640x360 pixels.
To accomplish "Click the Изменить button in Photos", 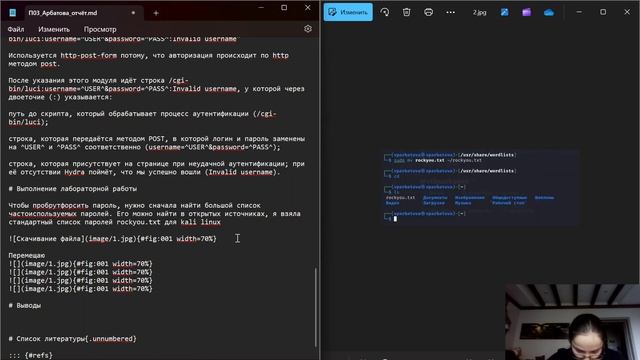I will 348,12.
